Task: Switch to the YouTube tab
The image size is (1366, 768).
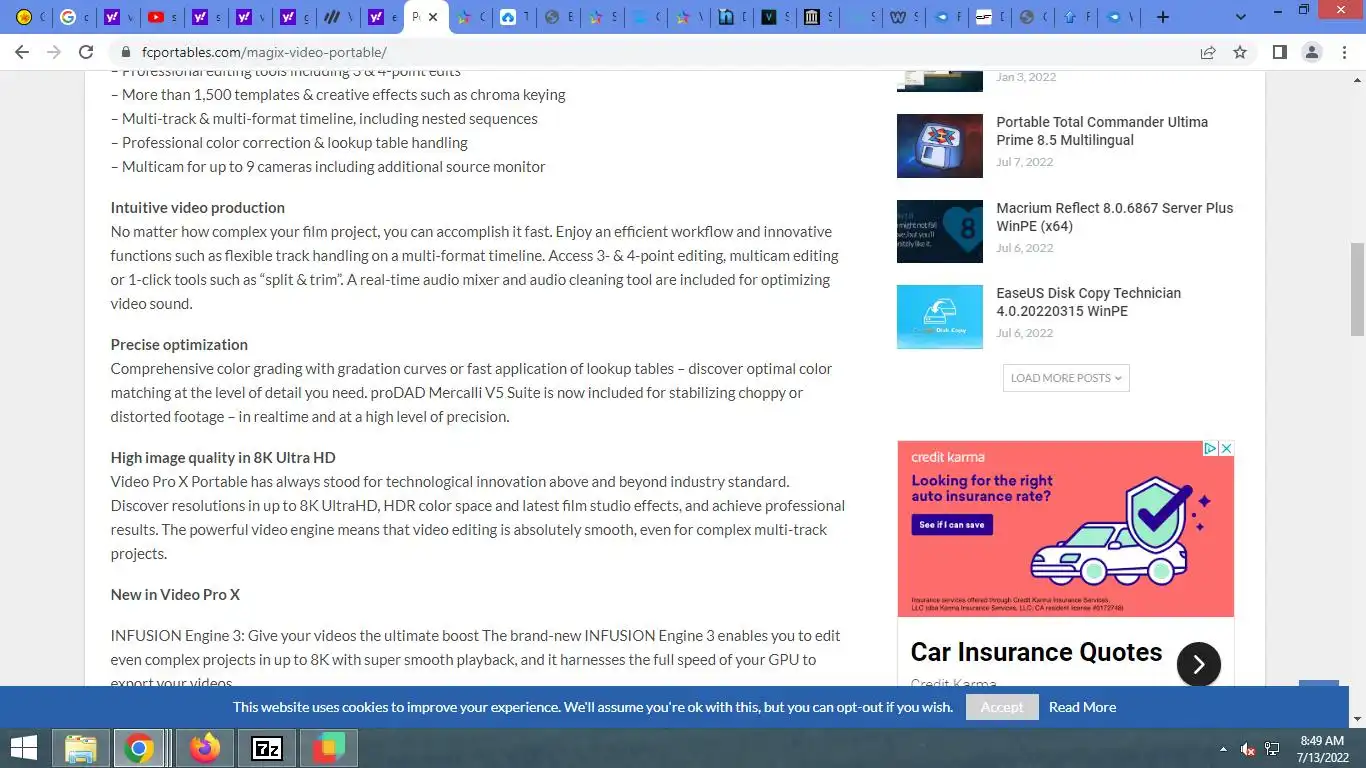Action: [162, 17]
